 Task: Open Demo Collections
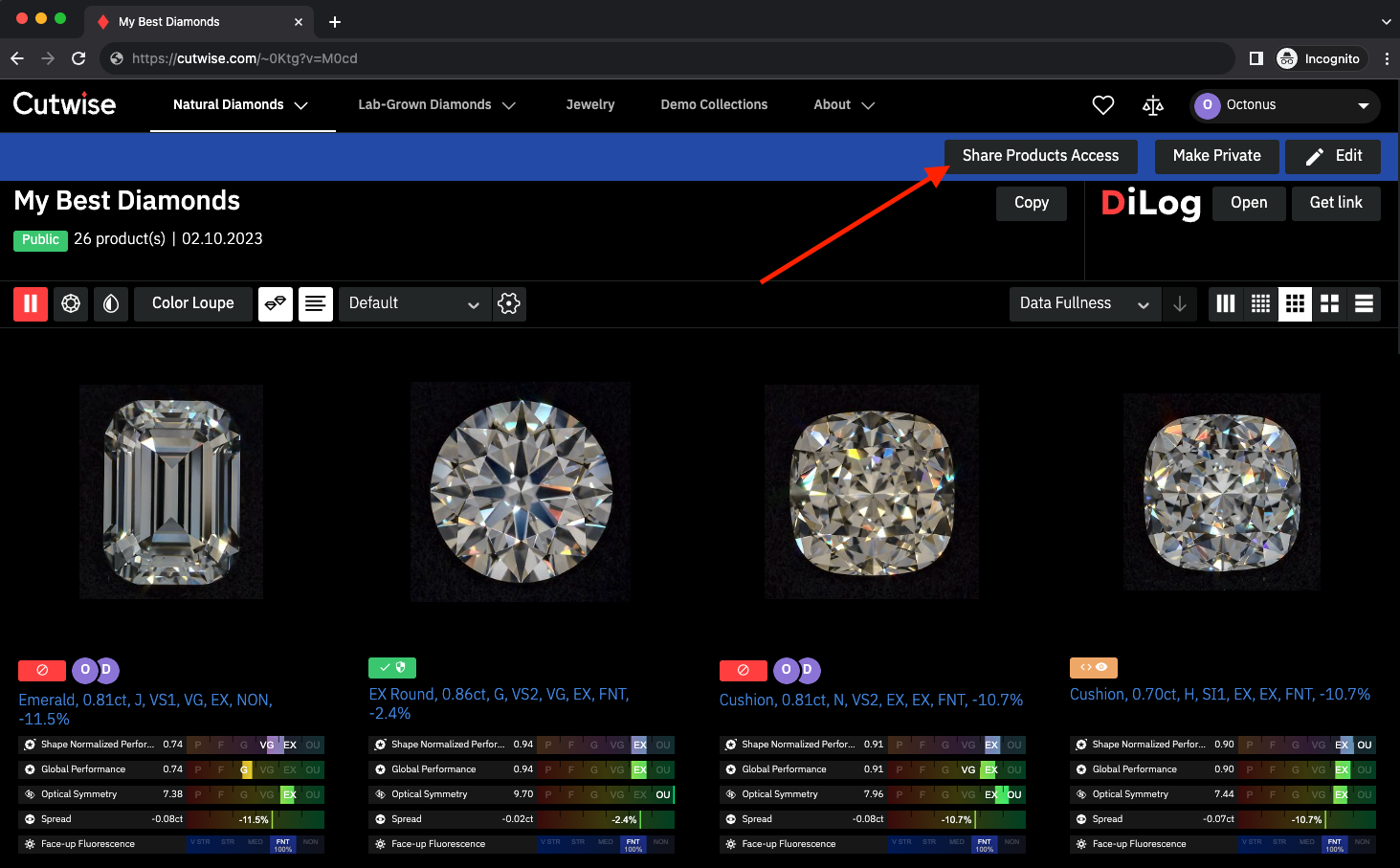714,105
